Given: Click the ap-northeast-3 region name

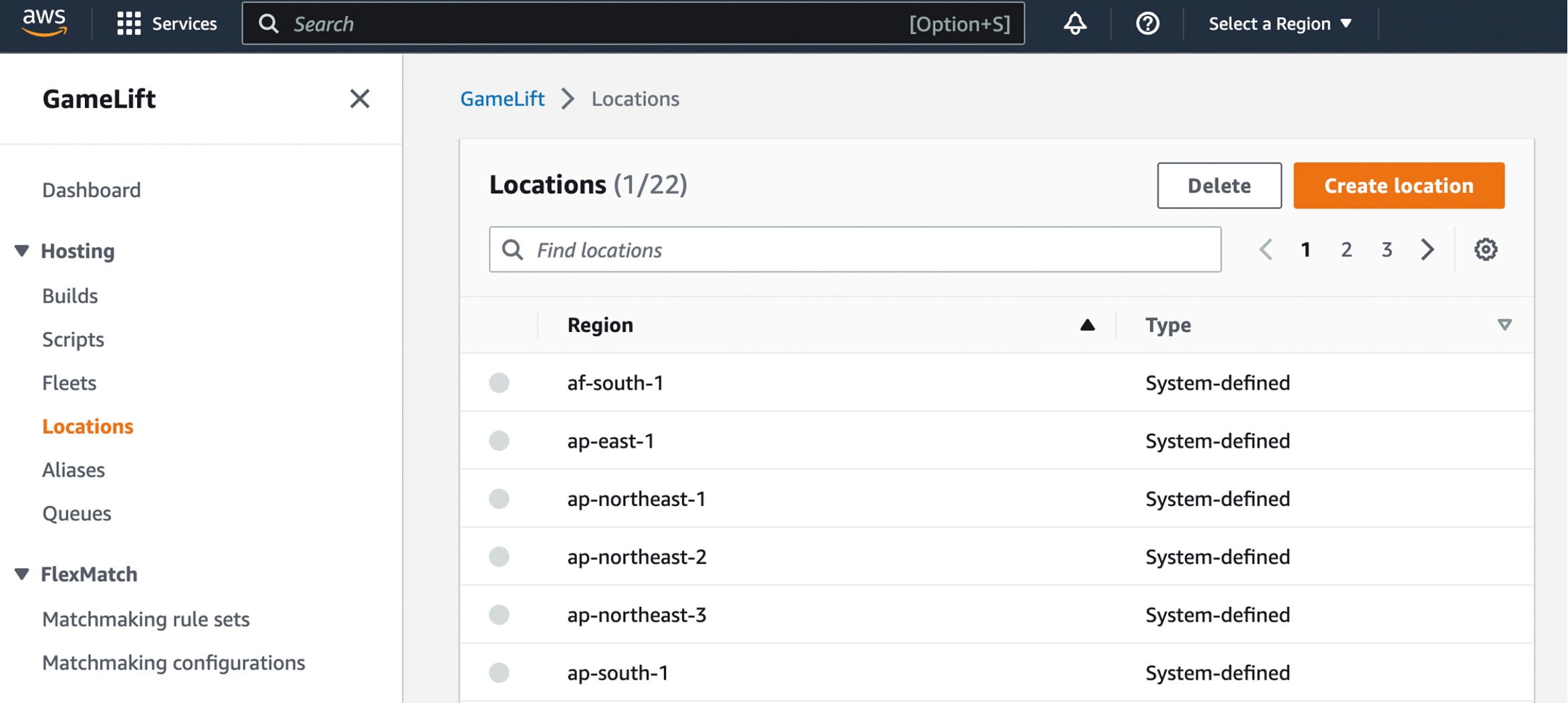Looking at the screenshot, I should point(637,615).
